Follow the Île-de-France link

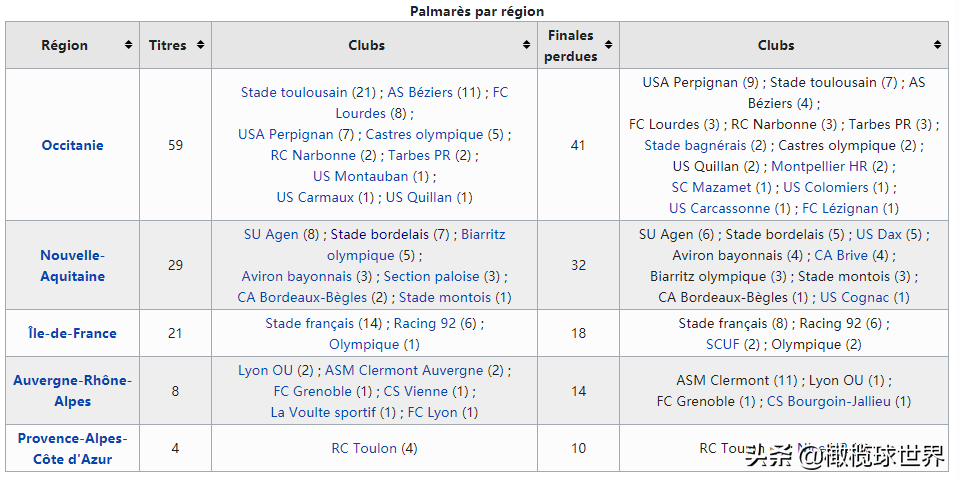[72, 333]
